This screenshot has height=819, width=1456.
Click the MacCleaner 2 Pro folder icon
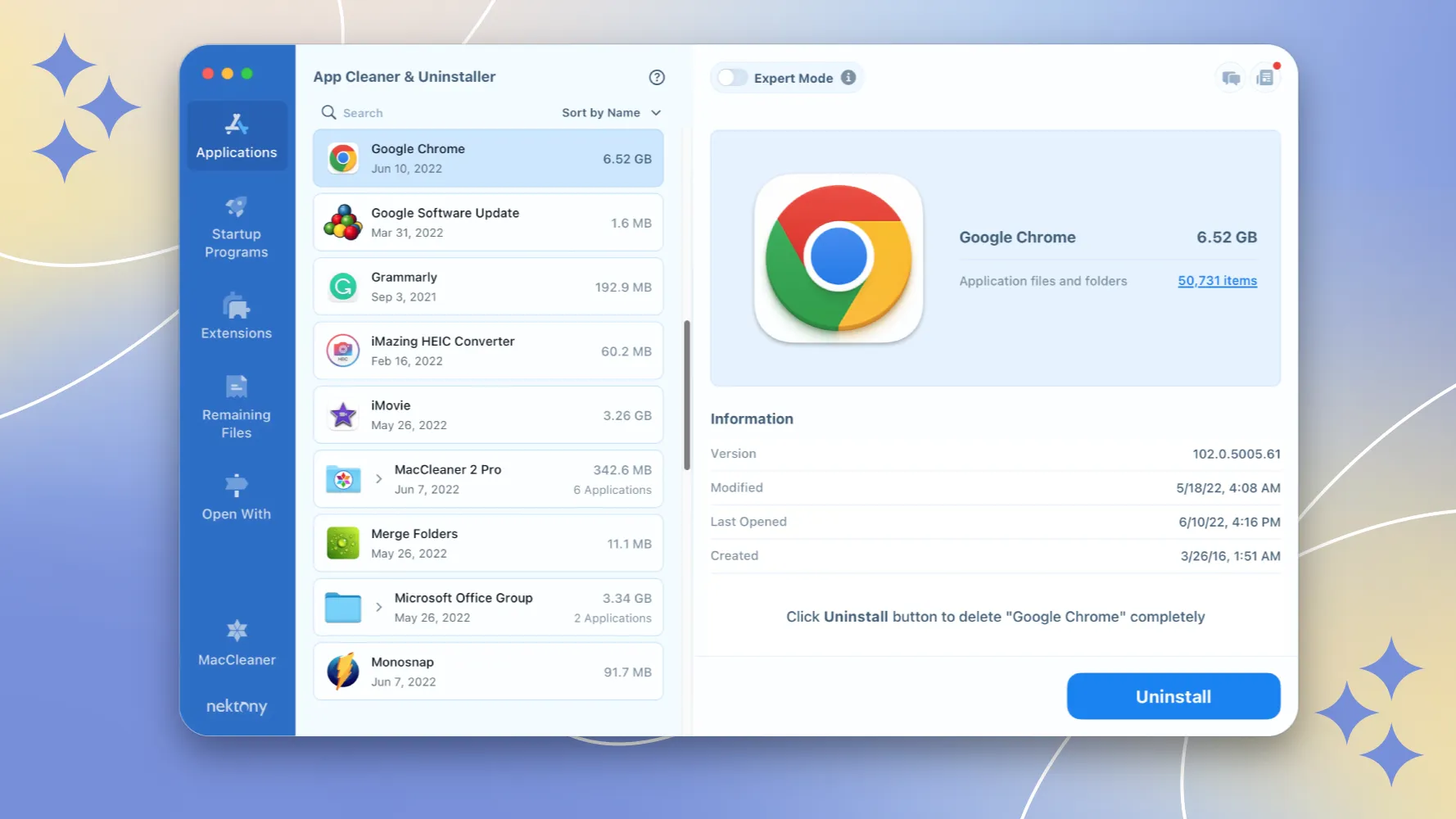[x=343, y=479]
